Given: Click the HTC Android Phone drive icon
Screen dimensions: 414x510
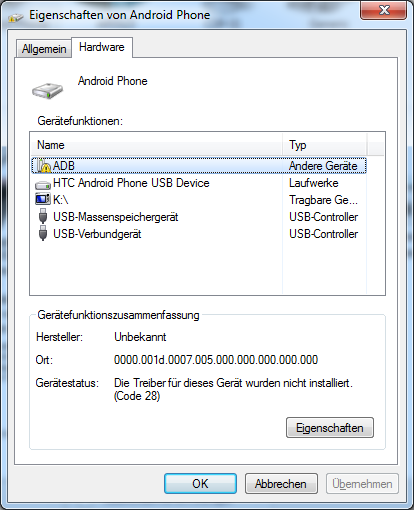Looking at the screenshot, I should [43, 185].
